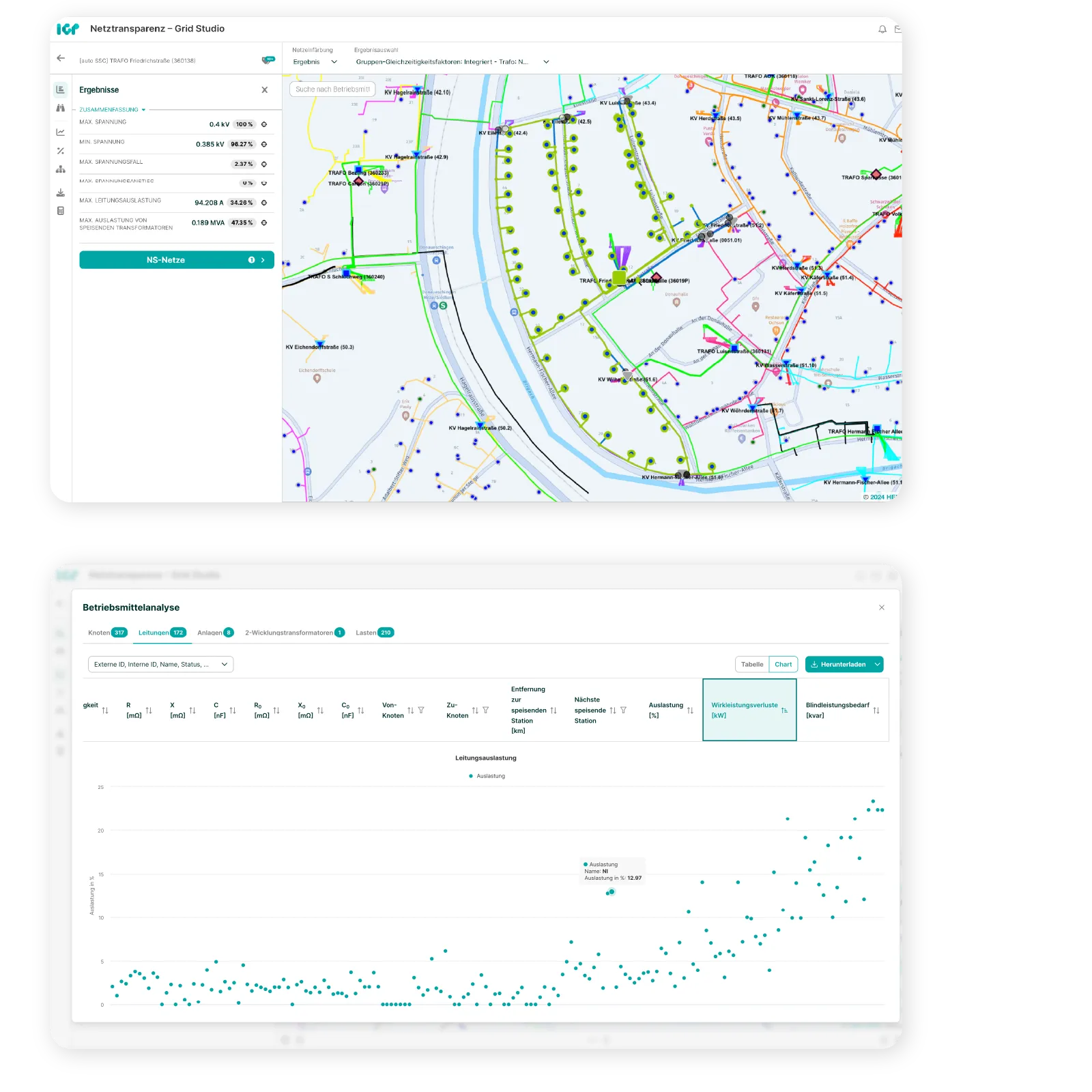The width and height of the screenshot is (1092, 1092).
Task: Sort by the Zu-Knoten column
Action: (x=475, y=710)
